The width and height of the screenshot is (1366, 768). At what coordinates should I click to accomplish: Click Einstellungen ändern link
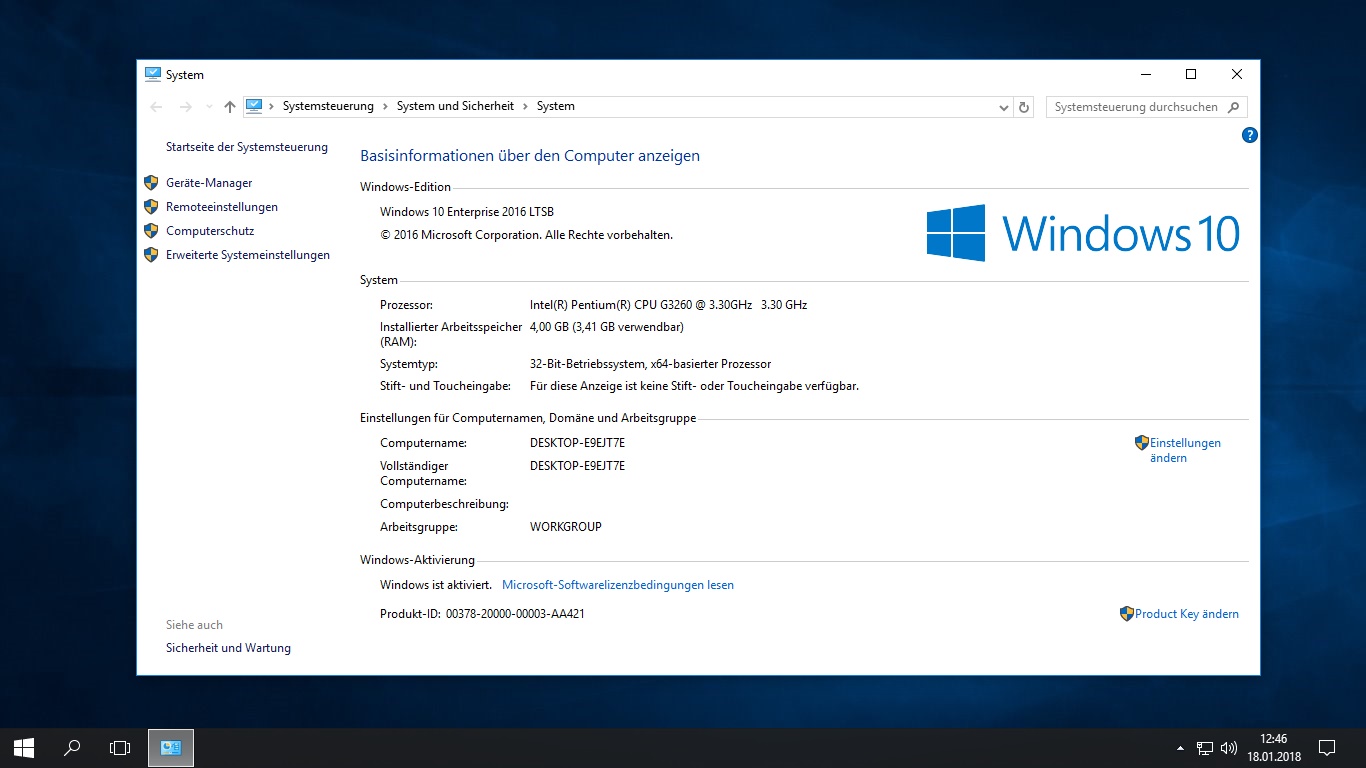(x=1185, y=450)
